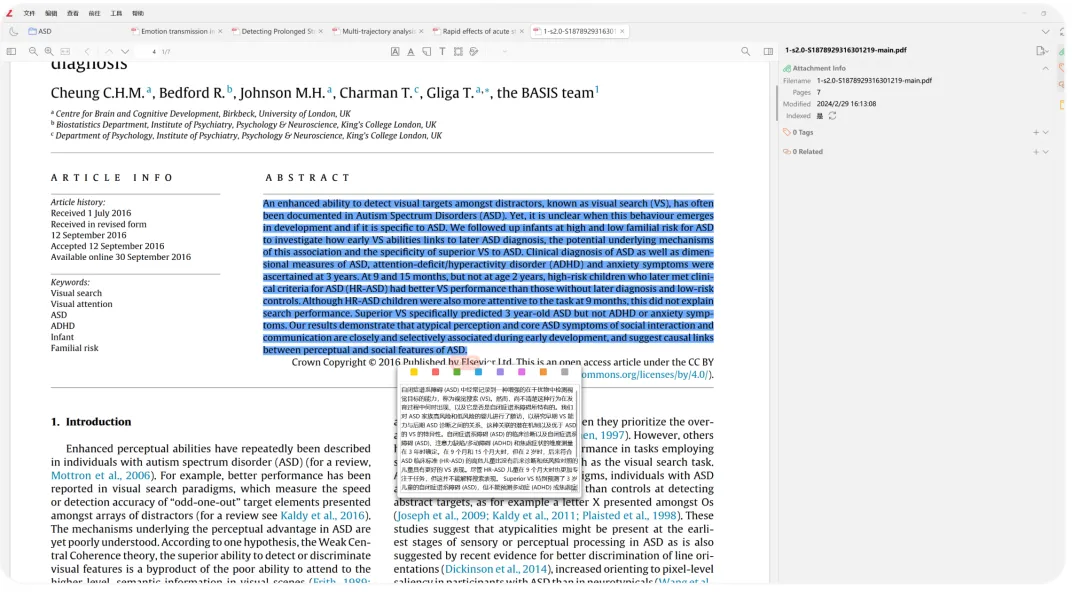Image resolution: width=1080 pixels, height=596 pixels.
Task: Select the Text annotation tool
Action: 442,52
